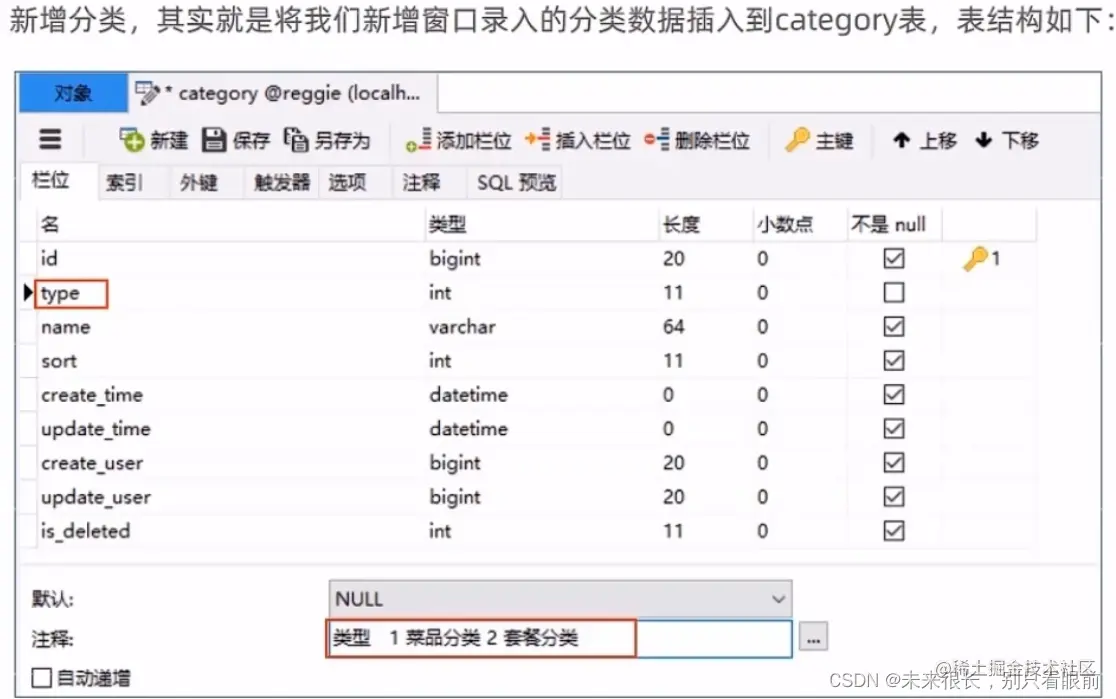The height and width of the screenshot is (699, 1116).
Task: Toggle not-null checkbox for name field
Action: [x=894, y=327]
